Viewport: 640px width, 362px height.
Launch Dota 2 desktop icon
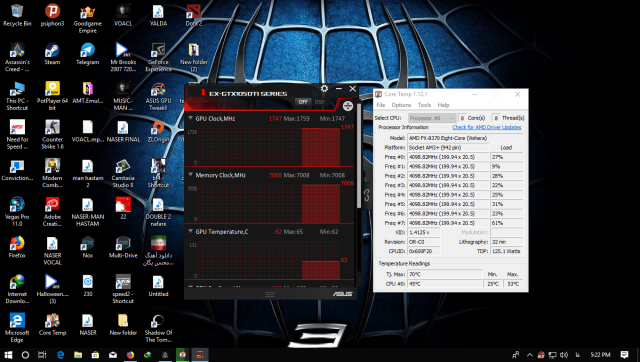click(193, 16)
